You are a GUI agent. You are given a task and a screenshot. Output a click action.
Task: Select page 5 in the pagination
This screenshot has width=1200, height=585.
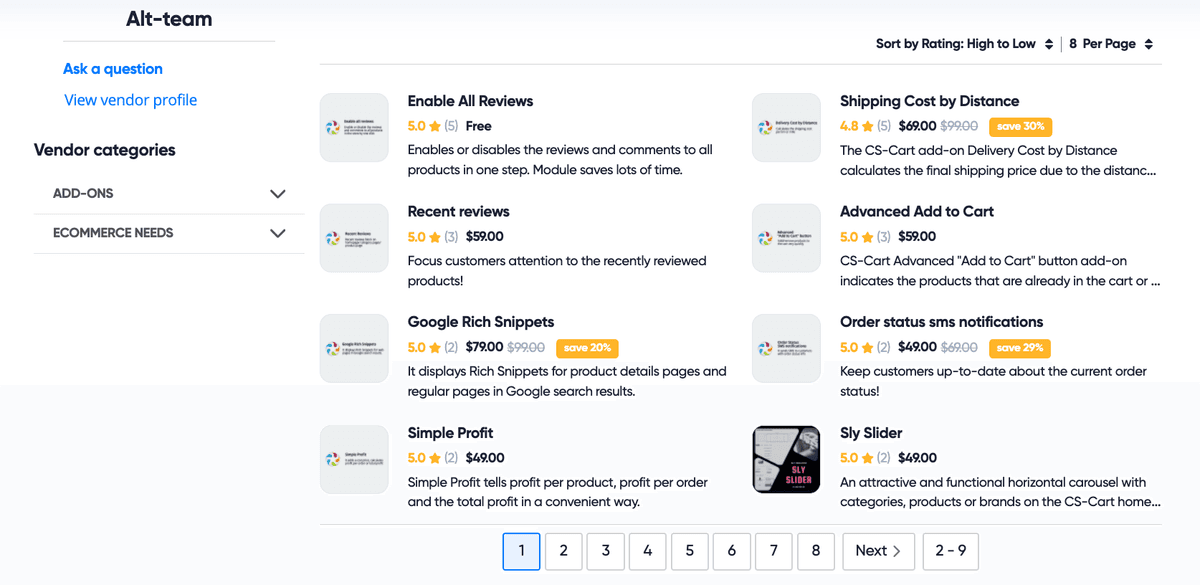[690, 551]
